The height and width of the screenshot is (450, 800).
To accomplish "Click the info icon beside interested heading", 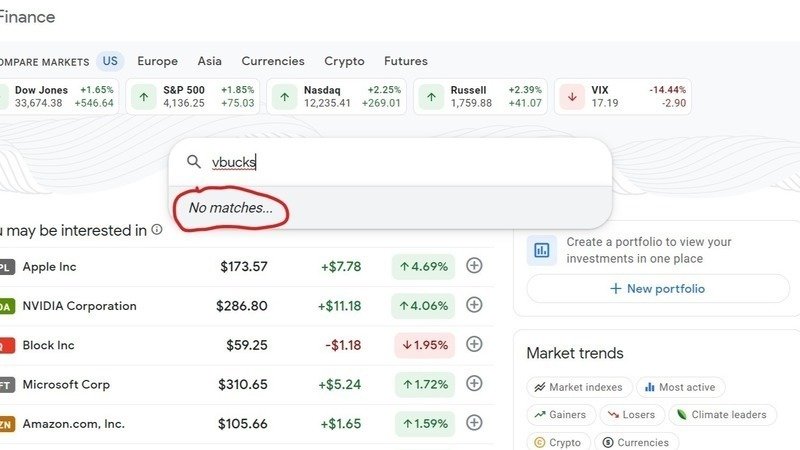I will coord(157,230).
